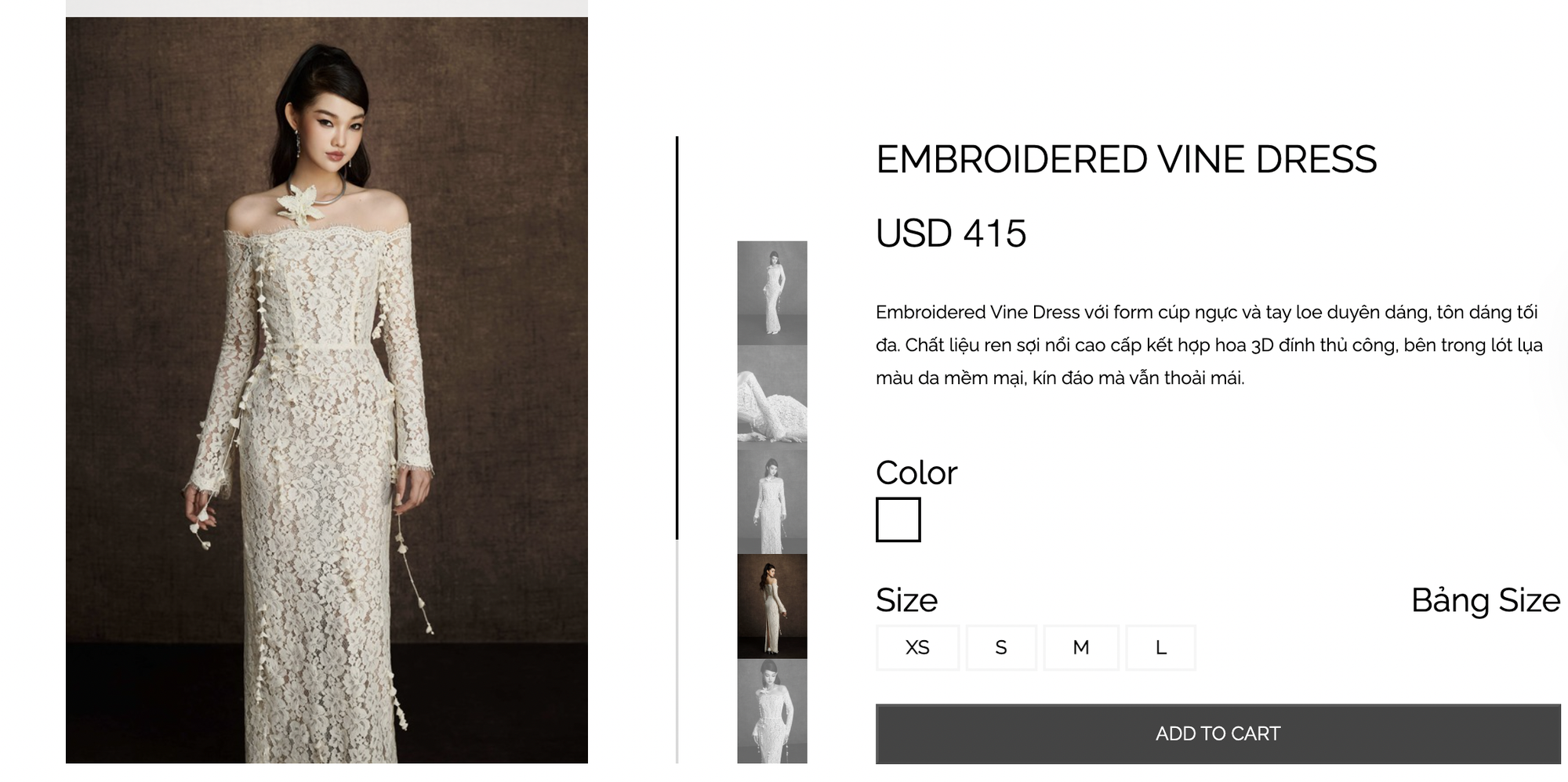
Task: Show the last thumbnail at strip bottom
Action: tap(772, 711)
